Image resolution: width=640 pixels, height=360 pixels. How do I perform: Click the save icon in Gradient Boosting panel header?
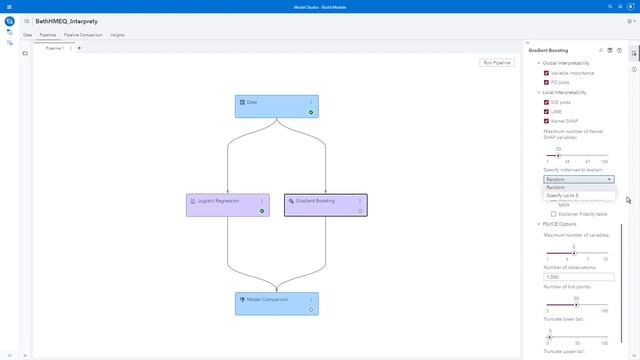610,50
